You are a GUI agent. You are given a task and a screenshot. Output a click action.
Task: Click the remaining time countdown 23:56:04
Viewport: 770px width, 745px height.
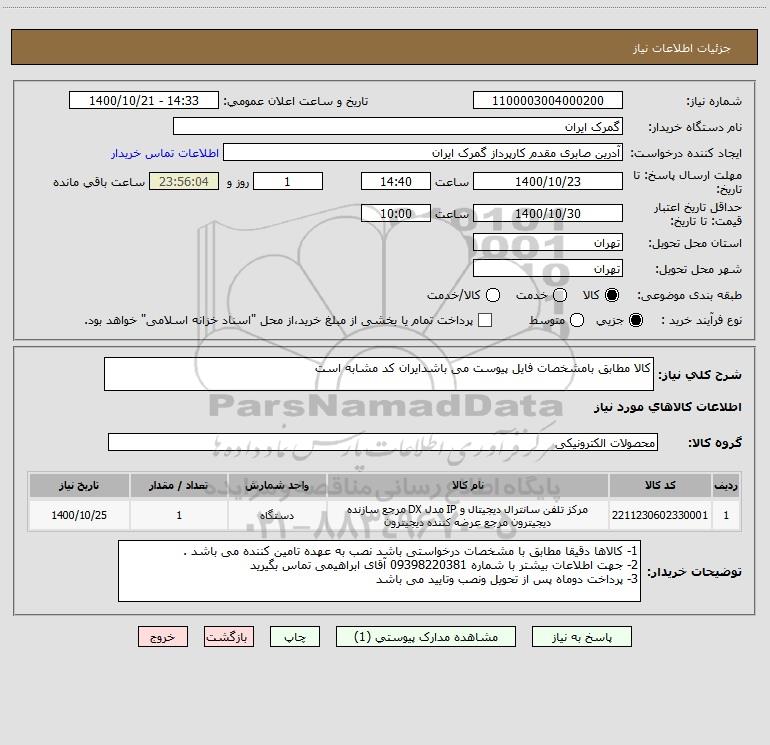(184, 181)
